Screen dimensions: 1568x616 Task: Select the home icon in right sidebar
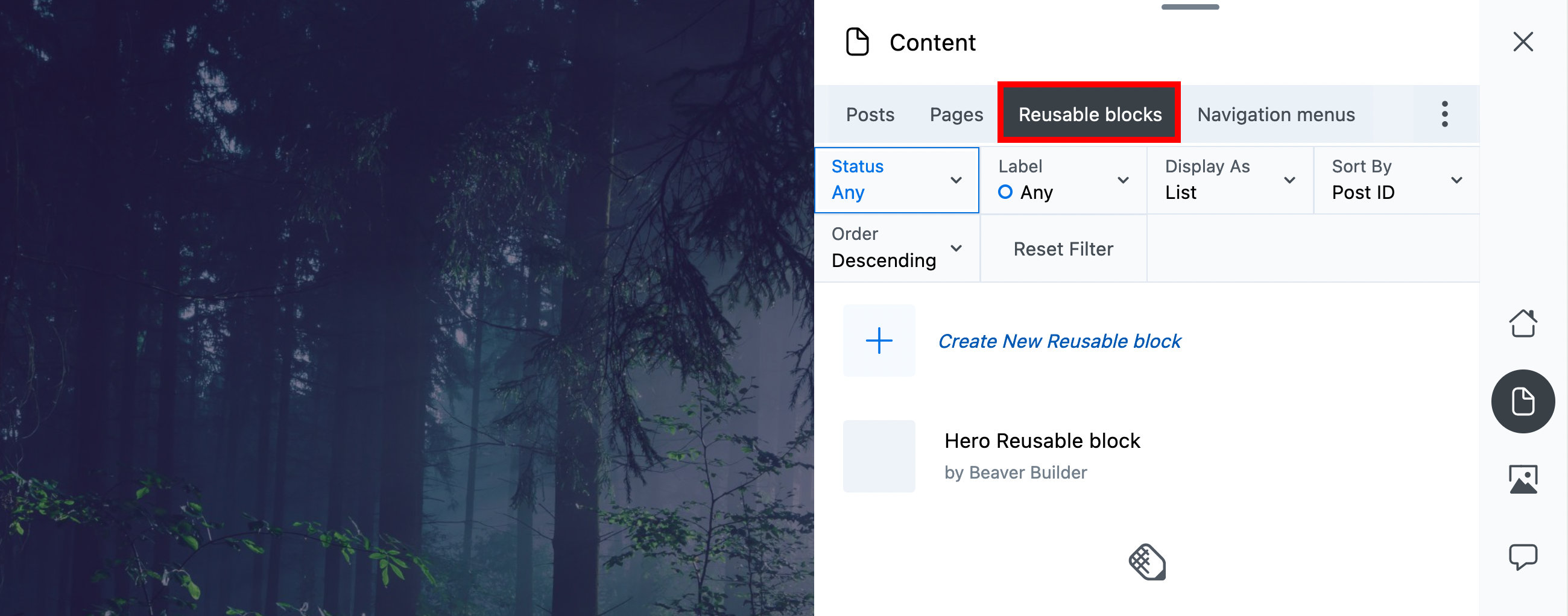click(1522, 323)
